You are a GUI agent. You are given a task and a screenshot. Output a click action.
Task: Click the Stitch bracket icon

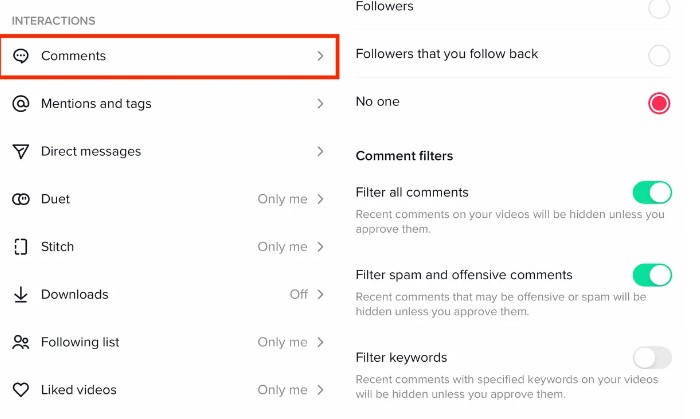[x=21, y=247]
